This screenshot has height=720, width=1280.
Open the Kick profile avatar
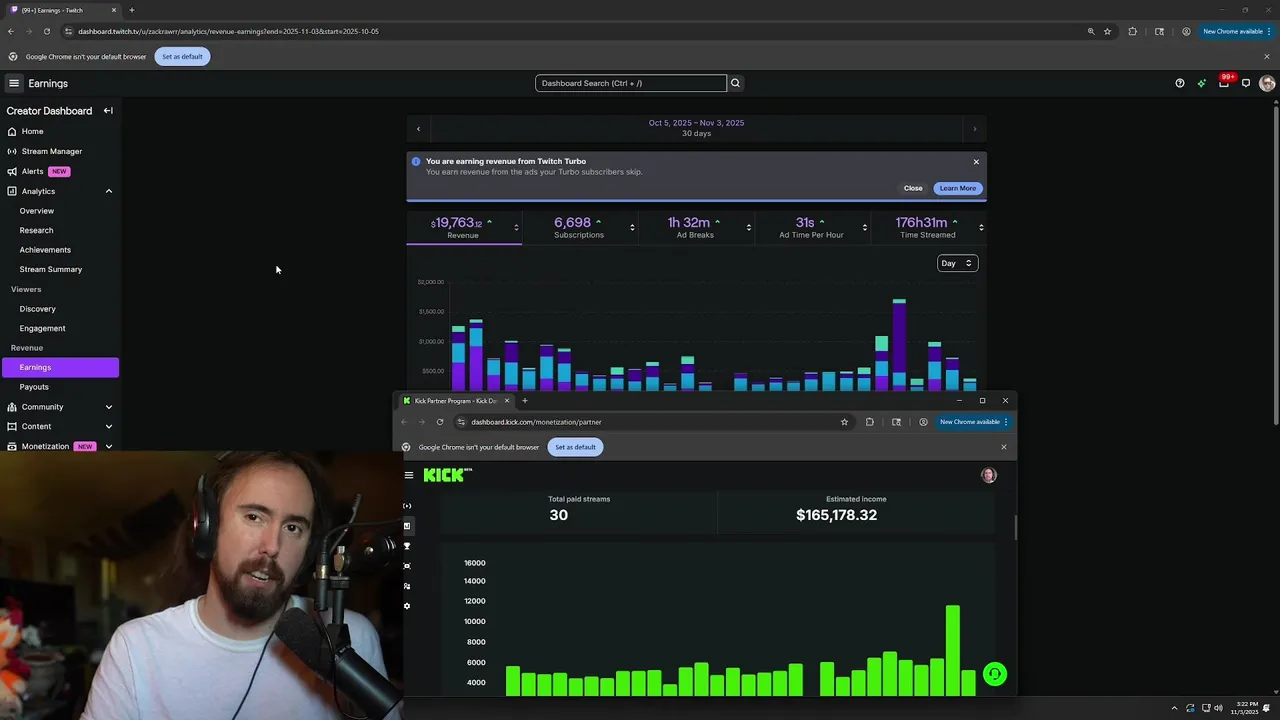click(989, 475)
